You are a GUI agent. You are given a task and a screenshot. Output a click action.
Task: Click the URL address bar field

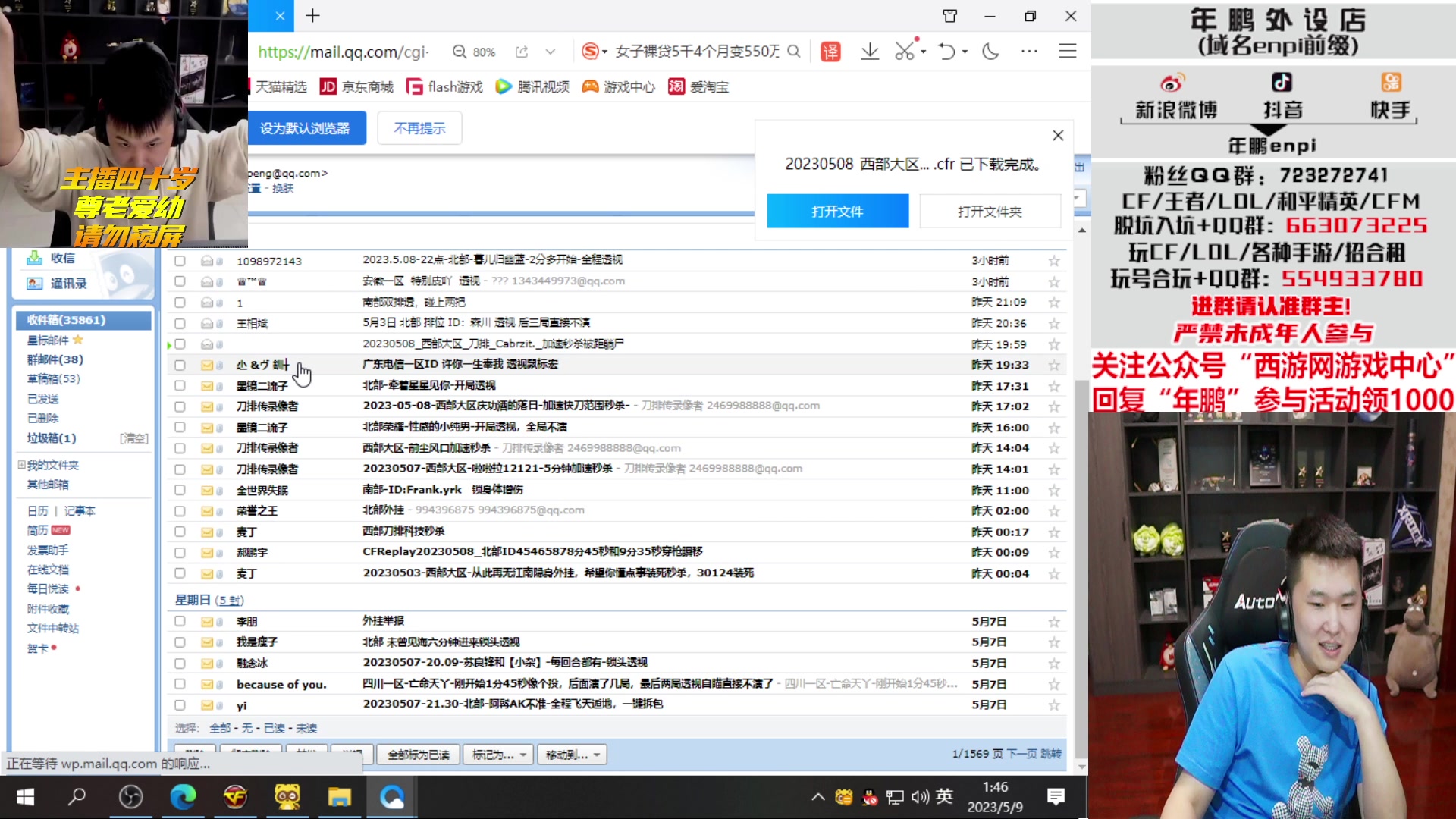pos(345,52)
